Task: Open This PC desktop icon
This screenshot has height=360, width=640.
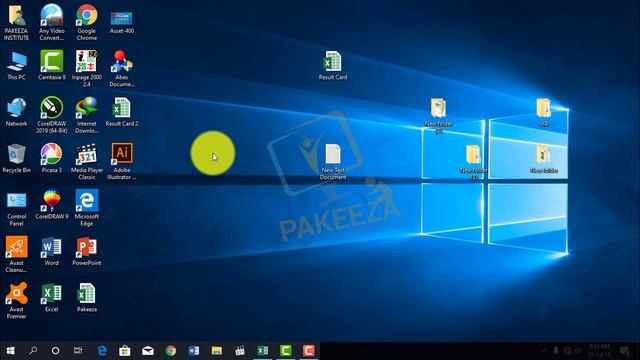Action: 16,65
